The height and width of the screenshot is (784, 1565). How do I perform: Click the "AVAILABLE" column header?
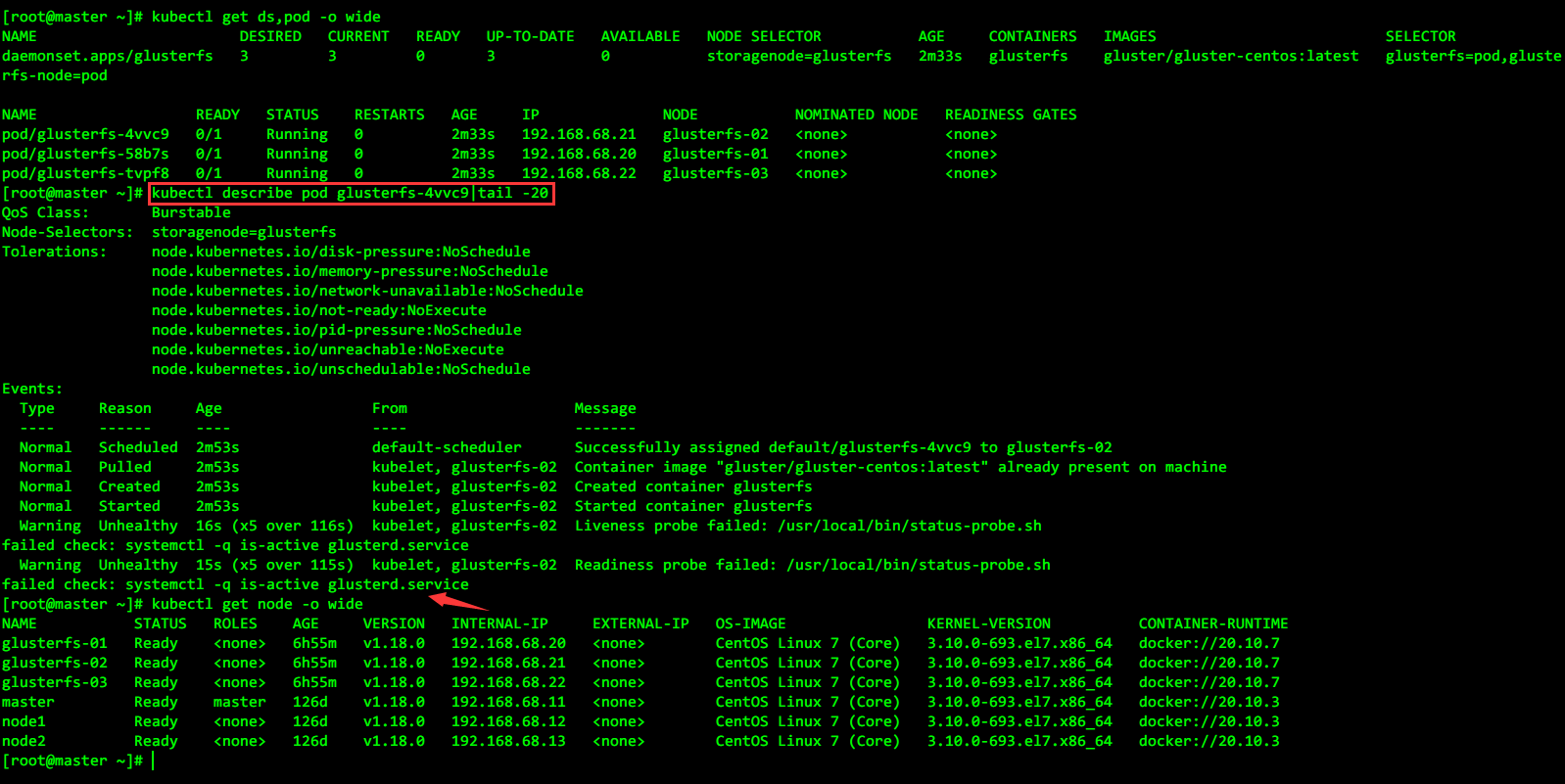tap(640, 36)
